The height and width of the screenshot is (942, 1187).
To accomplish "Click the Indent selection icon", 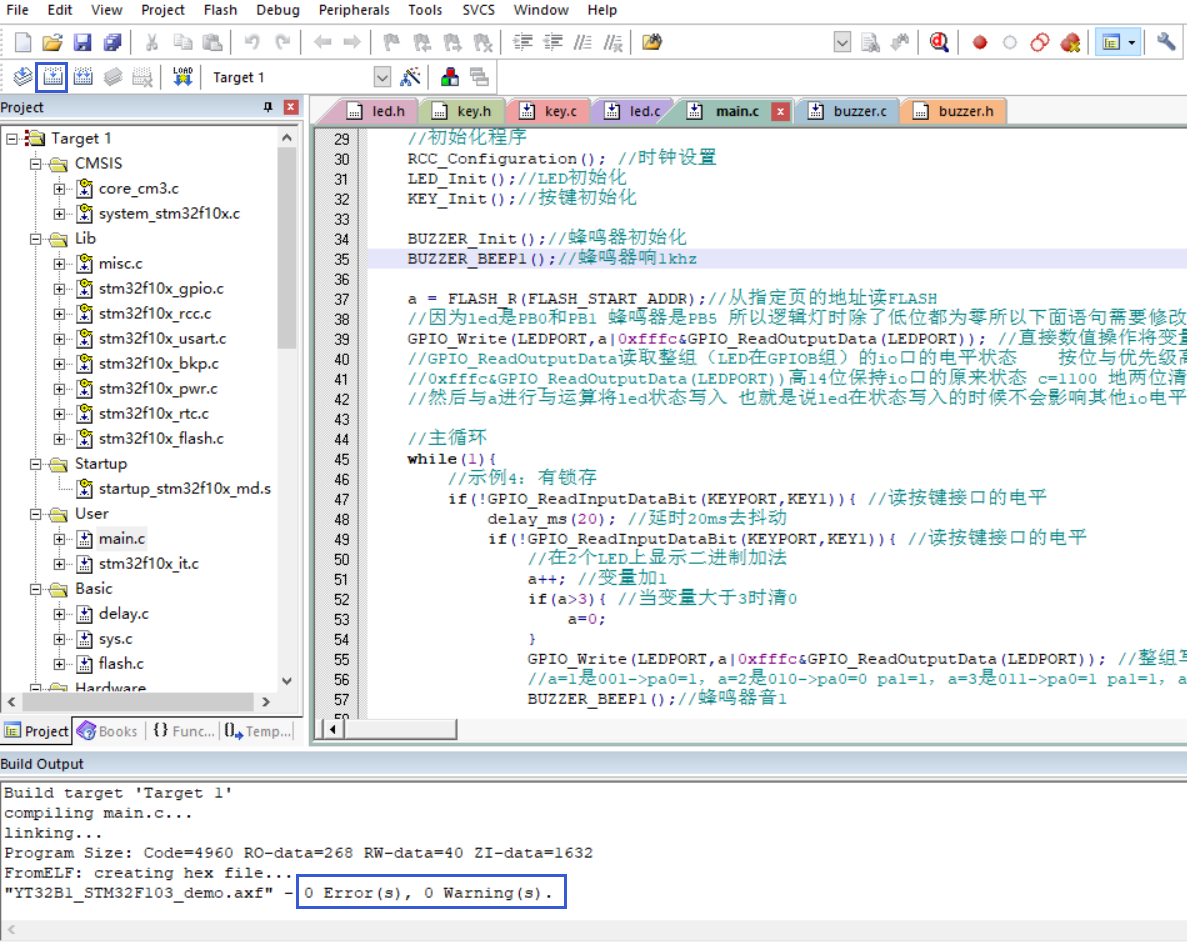I will pyautogui.click(x=522, y=42).
